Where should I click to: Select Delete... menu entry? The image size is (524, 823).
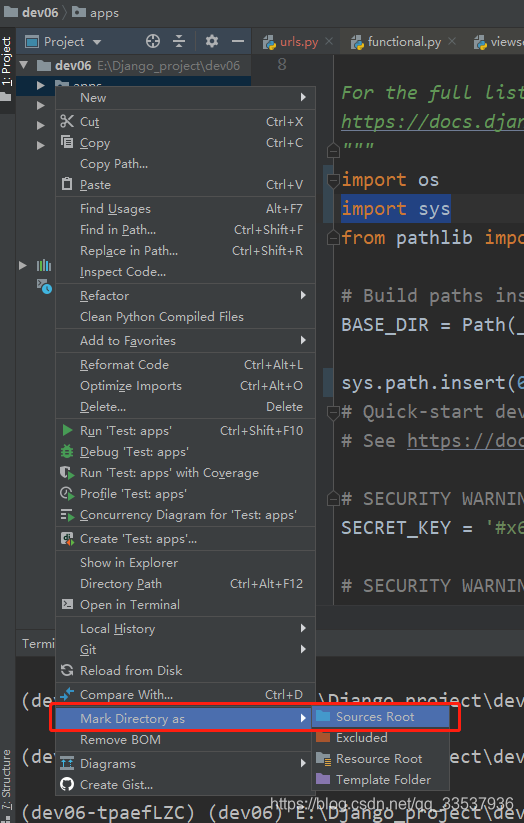pos(185,407)
